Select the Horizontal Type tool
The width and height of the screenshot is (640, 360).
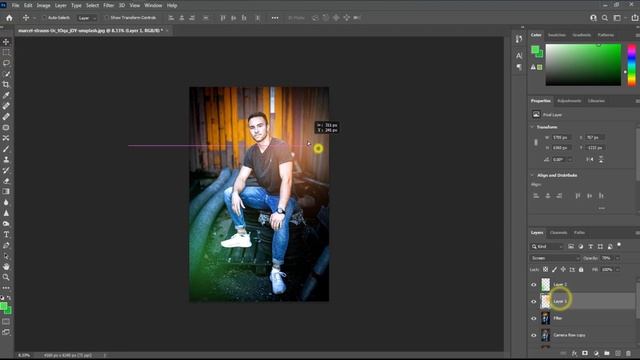point(6,234)
